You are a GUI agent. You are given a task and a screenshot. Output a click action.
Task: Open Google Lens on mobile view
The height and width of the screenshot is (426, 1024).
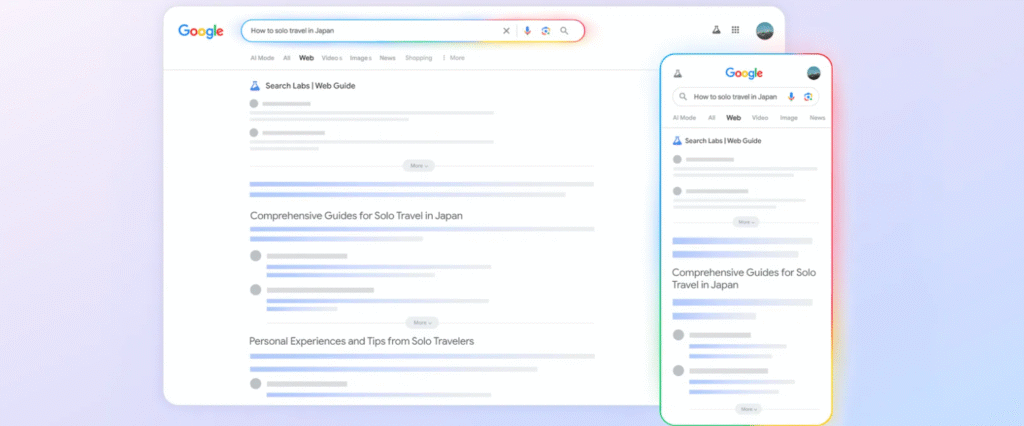pos(808,97)
